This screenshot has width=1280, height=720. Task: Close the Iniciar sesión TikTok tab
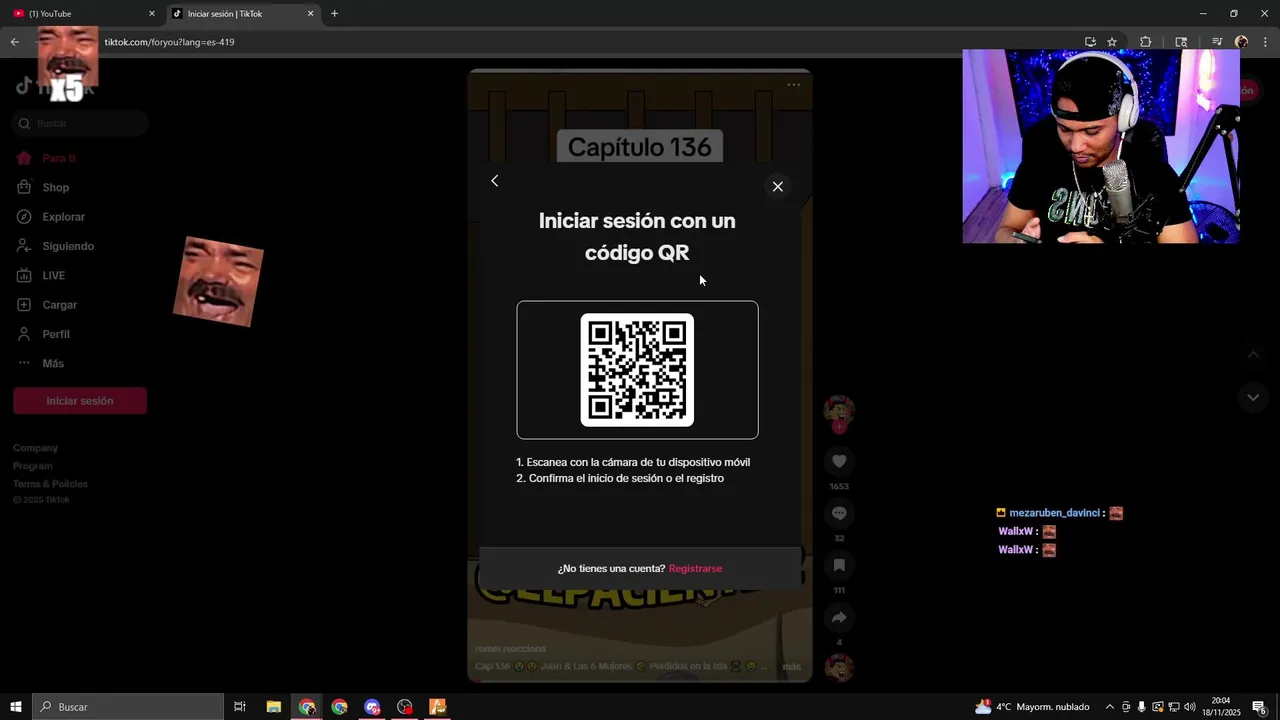(310, 14)
